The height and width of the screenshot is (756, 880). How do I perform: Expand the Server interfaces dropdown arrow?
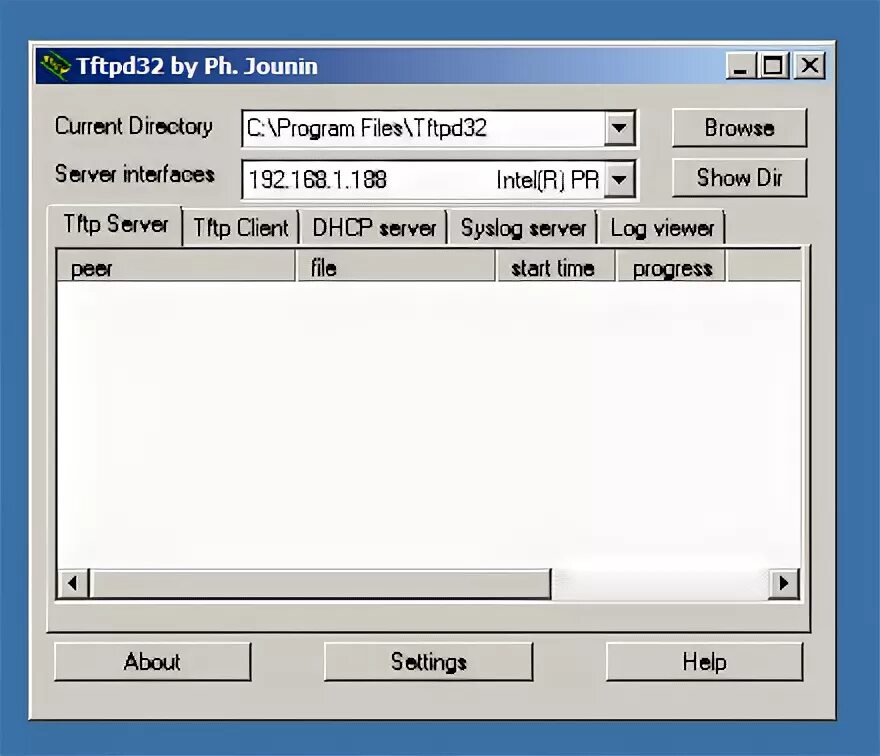point(620,180)
